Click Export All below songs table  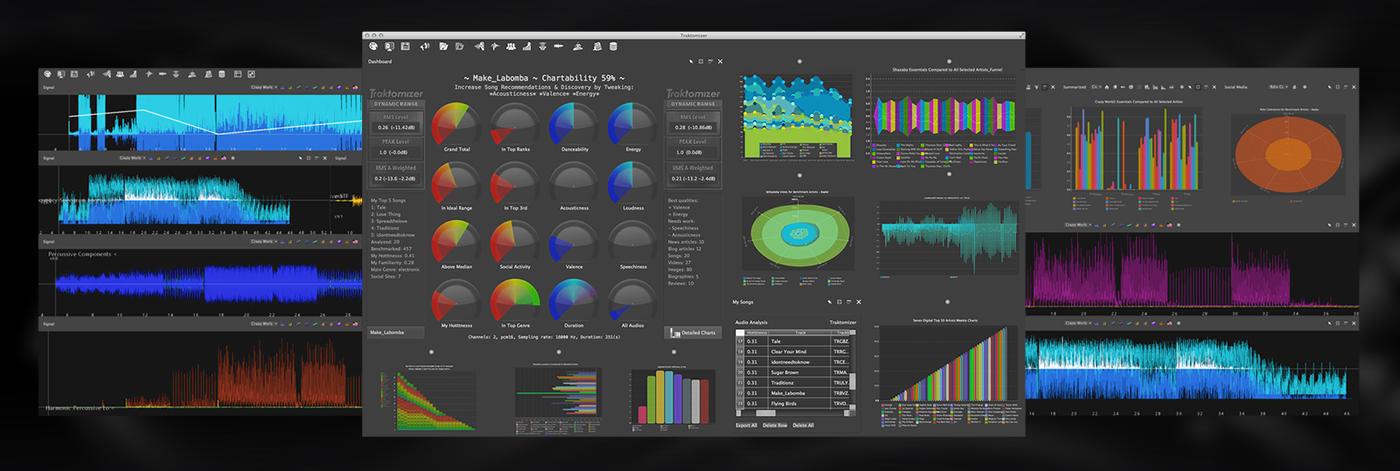746,425
